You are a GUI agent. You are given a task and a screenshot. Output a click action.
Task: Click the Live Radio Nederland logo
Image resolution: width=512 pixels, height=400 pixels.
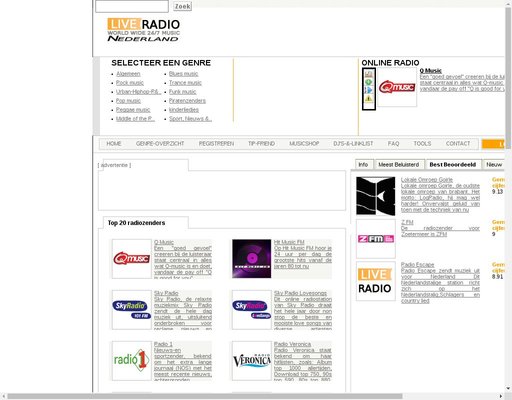coord(144,30)
